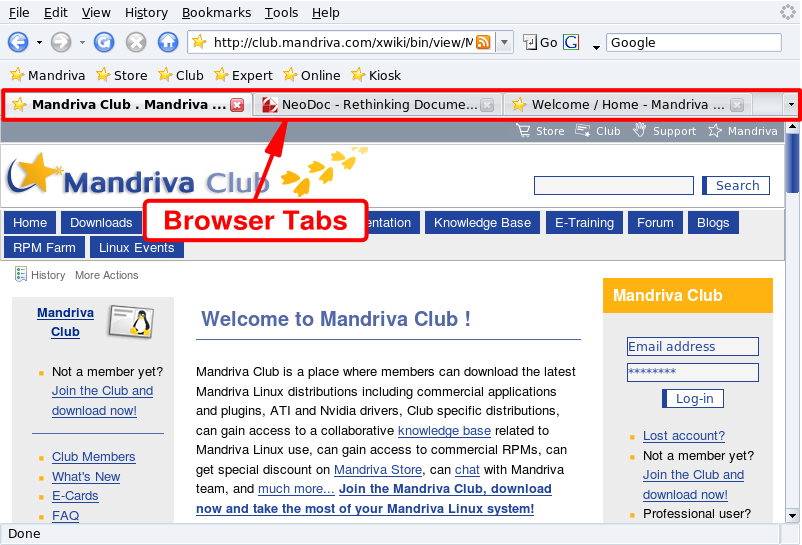
Task: Open the RPM Farm section
Action: coord(44,248)
